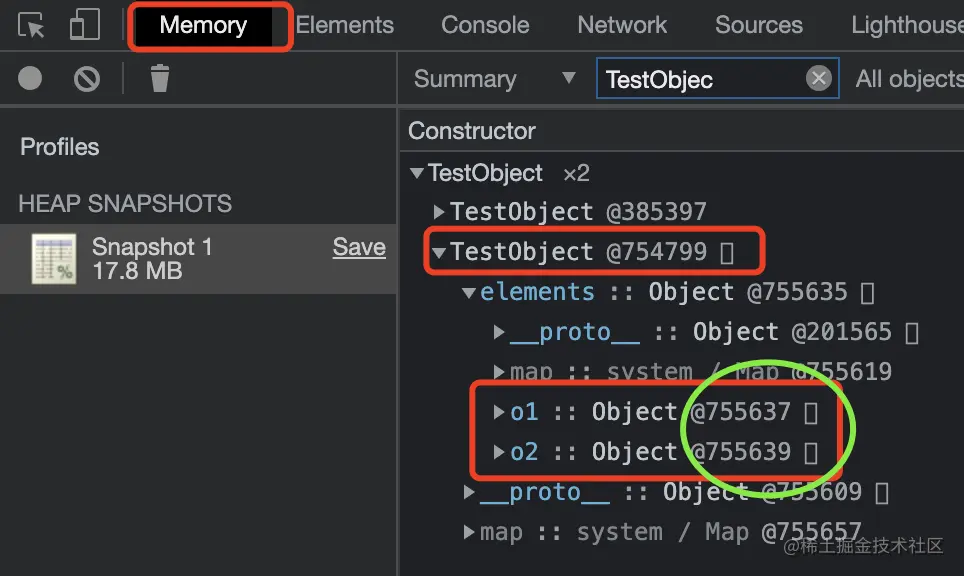
Task: Click the TestObjec filter input field
Action: (700, 79)
